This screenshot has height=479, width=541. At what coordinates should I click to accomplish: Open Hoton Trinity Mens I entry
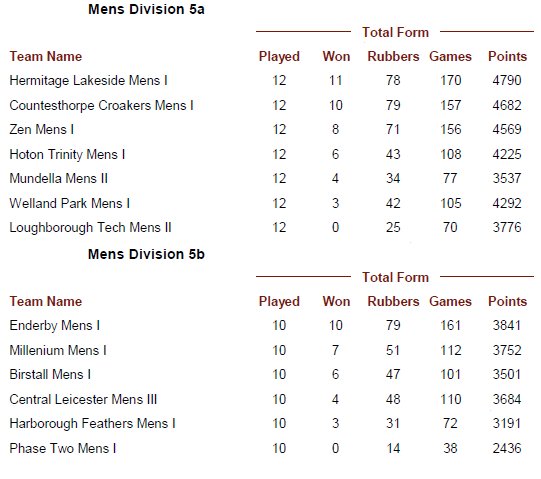point(67,155)
